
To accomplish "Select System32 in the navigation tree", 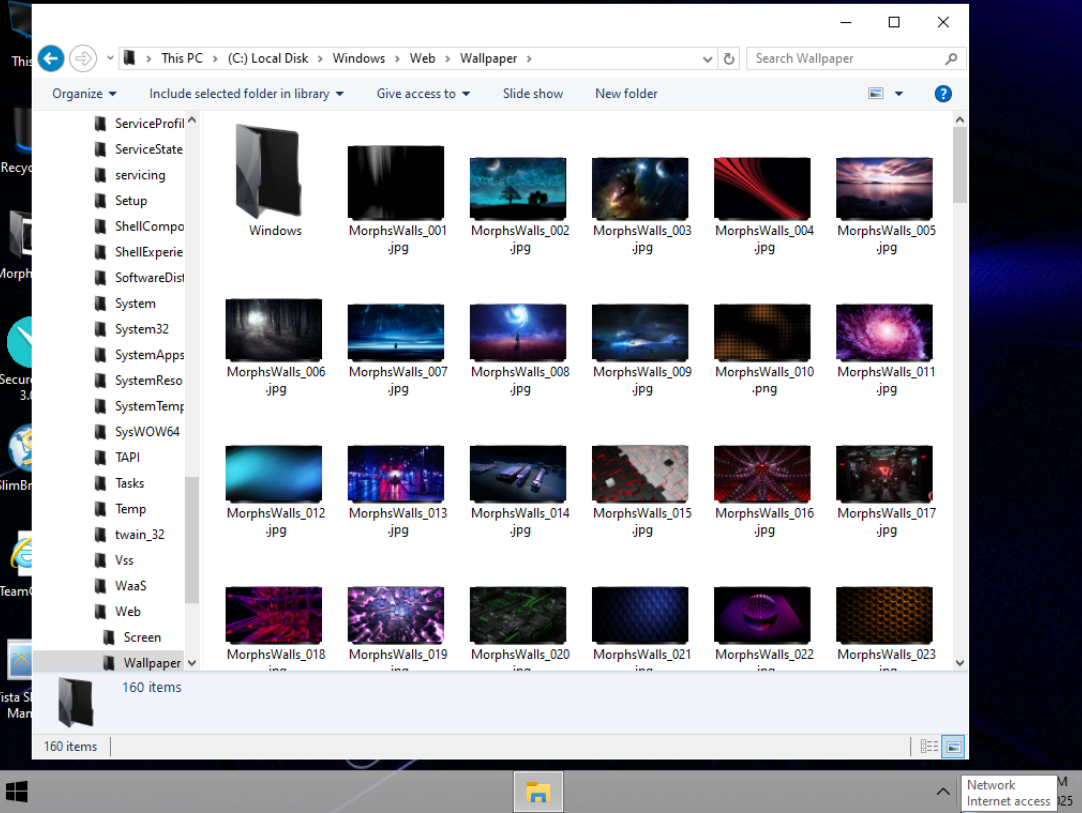I will (x=141, y=329).
